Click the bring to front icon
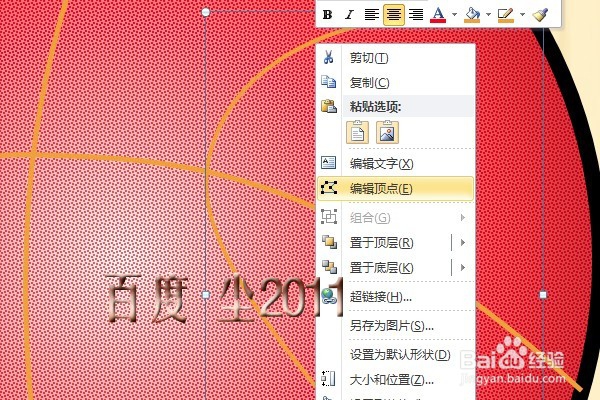The width and height of the screenshot is (600, 400). pyautogui.click(x=329, y=242)
